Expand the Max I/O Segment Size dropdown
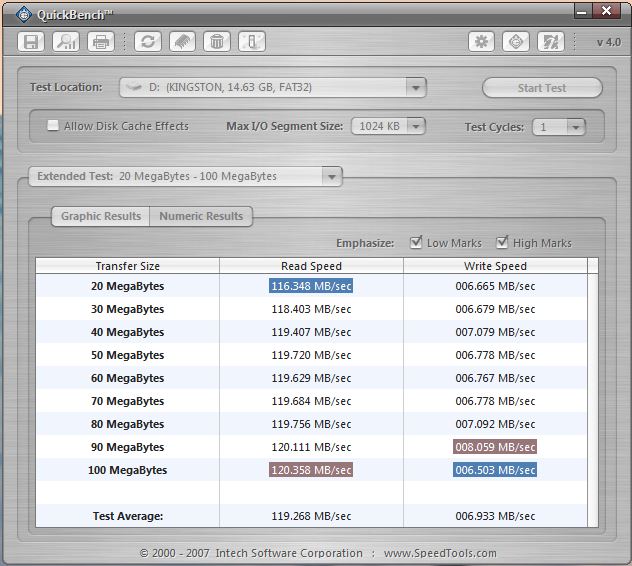 [415, 127]
